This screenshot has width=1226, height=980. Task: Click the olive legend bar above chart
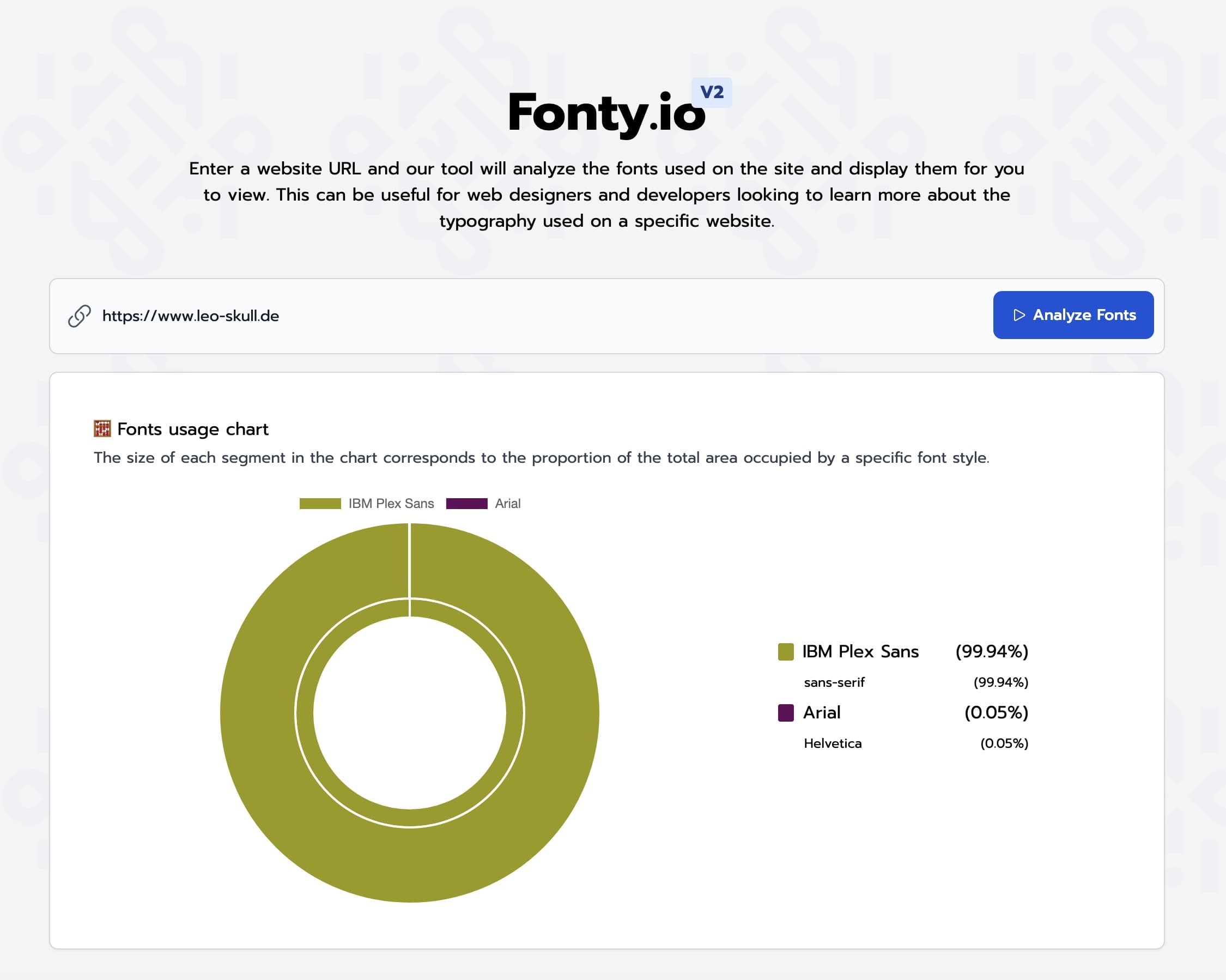click(x=320, y=504)
